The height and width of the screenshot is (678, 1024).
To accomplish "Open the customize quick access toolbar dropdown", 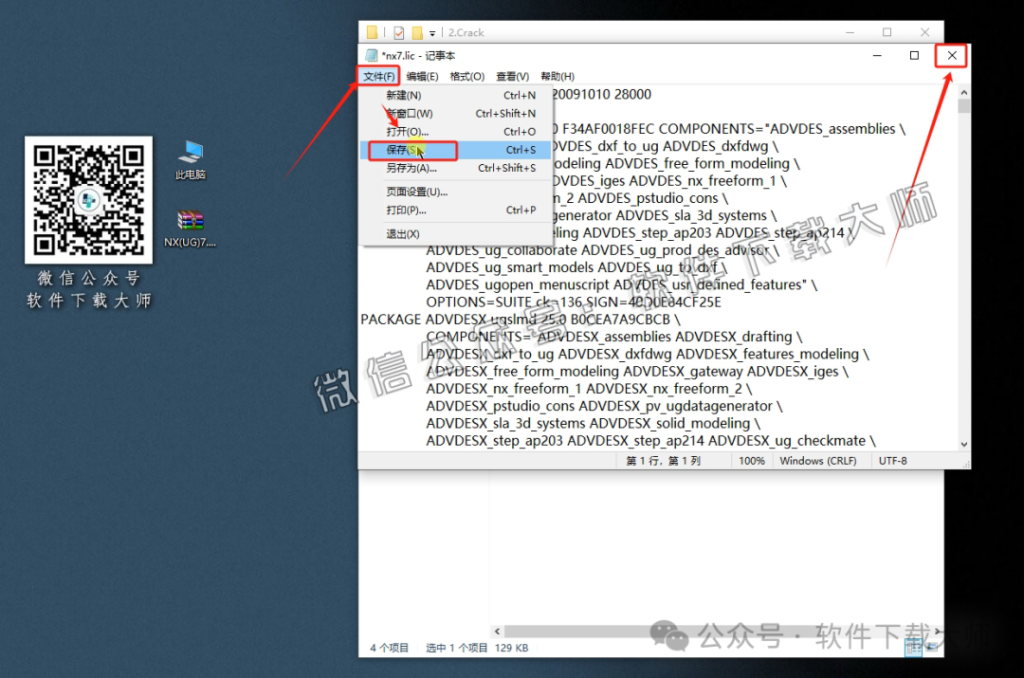I will 432,31.
